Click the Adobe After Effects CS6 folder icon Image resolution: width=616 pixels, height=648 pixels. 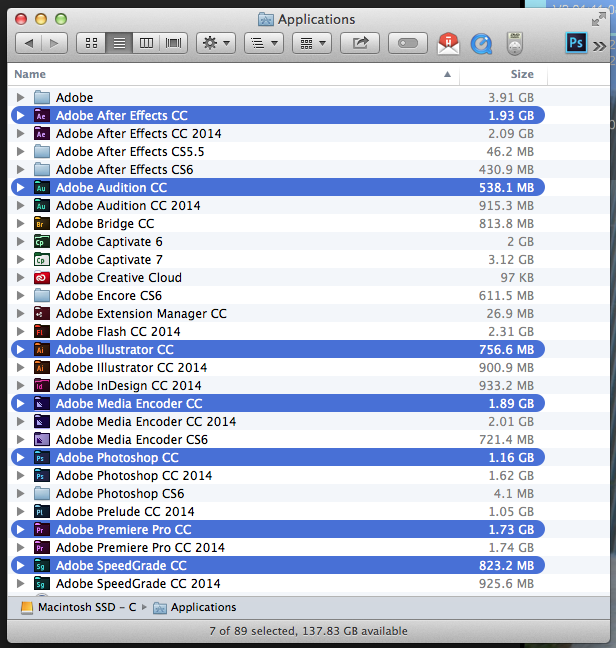click(42, 169)
